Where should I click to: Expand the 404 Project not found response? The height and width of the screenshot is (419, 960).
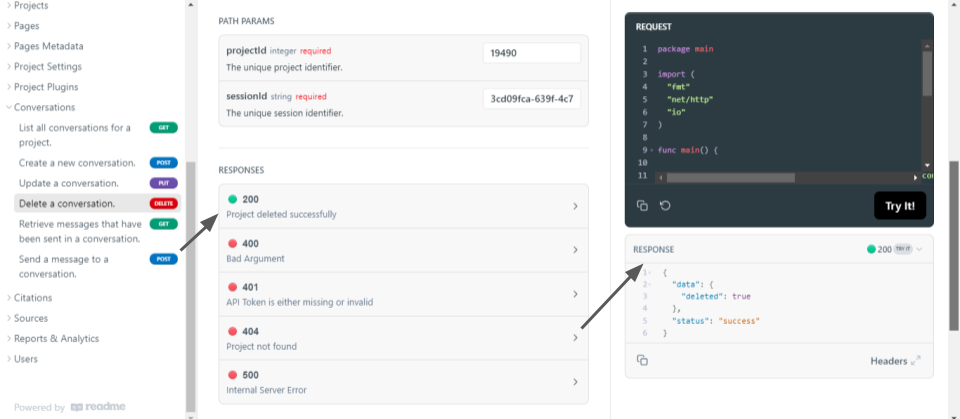coord(403,338)
